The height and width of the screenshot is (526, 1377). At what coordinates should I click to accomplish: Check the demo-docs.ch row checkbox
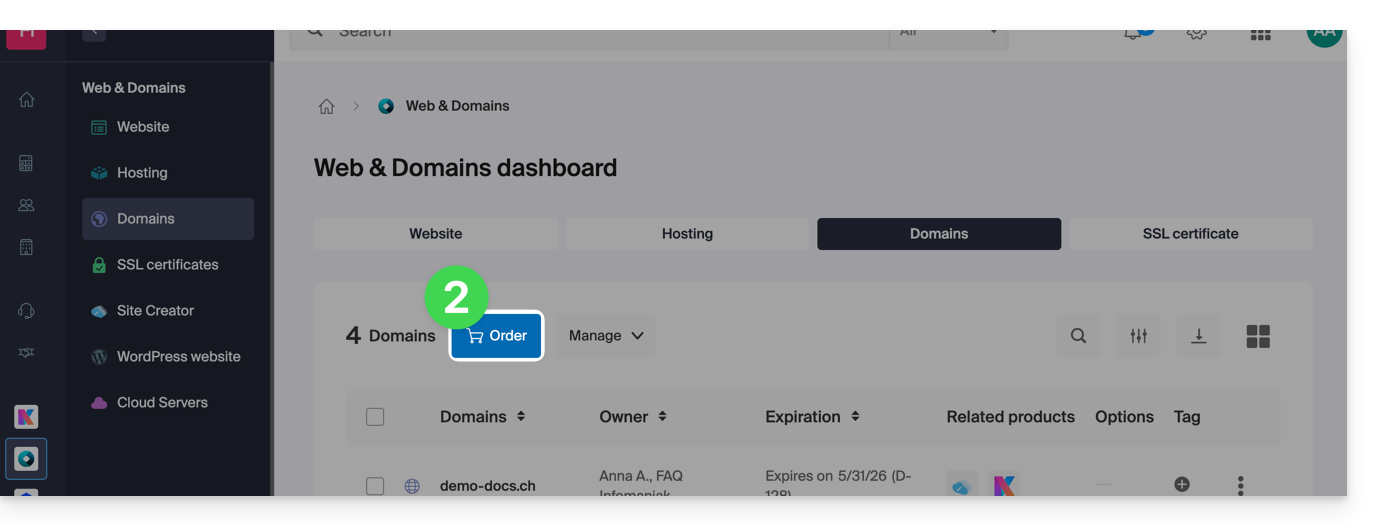click(375, 486)
